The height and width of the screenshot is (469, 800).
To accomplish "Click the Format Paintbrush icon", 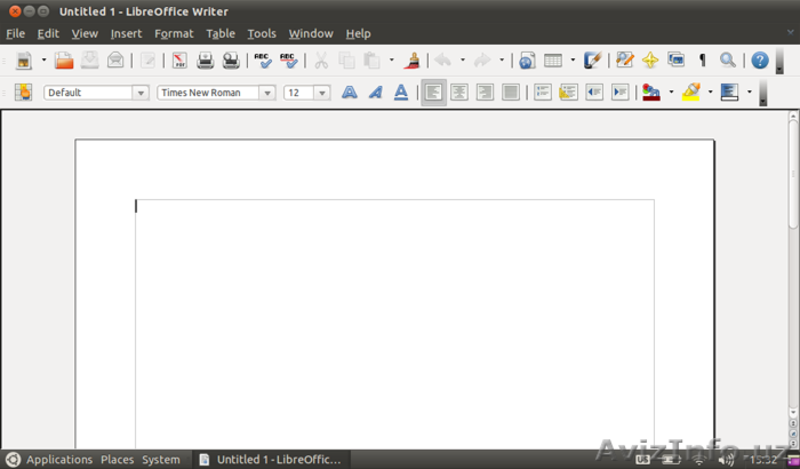I will pos(410,61).
